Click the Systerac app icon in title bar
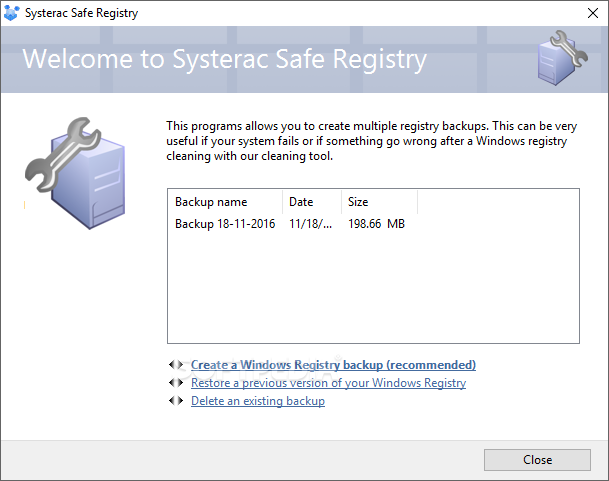Screen dimensions: 609x481 click(11, 13)
